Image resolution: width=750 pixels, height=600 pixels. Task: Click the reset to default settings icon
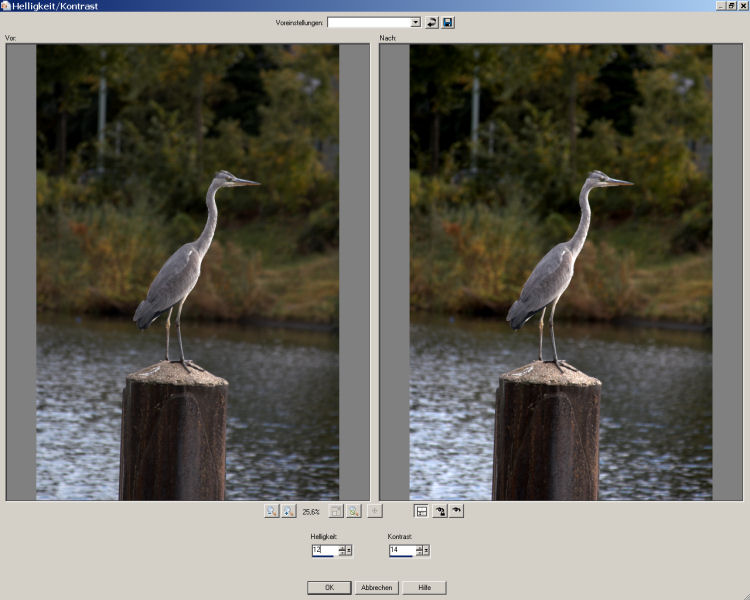(432, 22)
